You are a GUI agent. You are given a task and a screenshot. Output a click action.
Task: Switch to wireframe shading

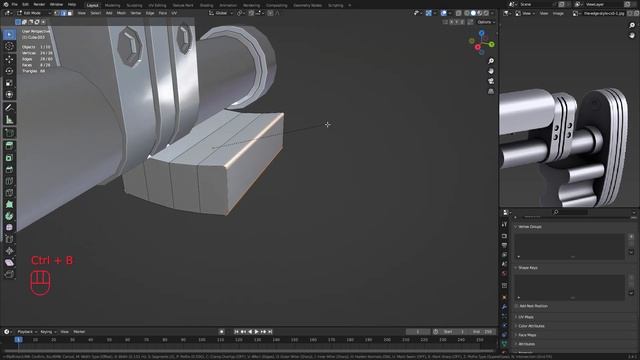coord(467,13)
